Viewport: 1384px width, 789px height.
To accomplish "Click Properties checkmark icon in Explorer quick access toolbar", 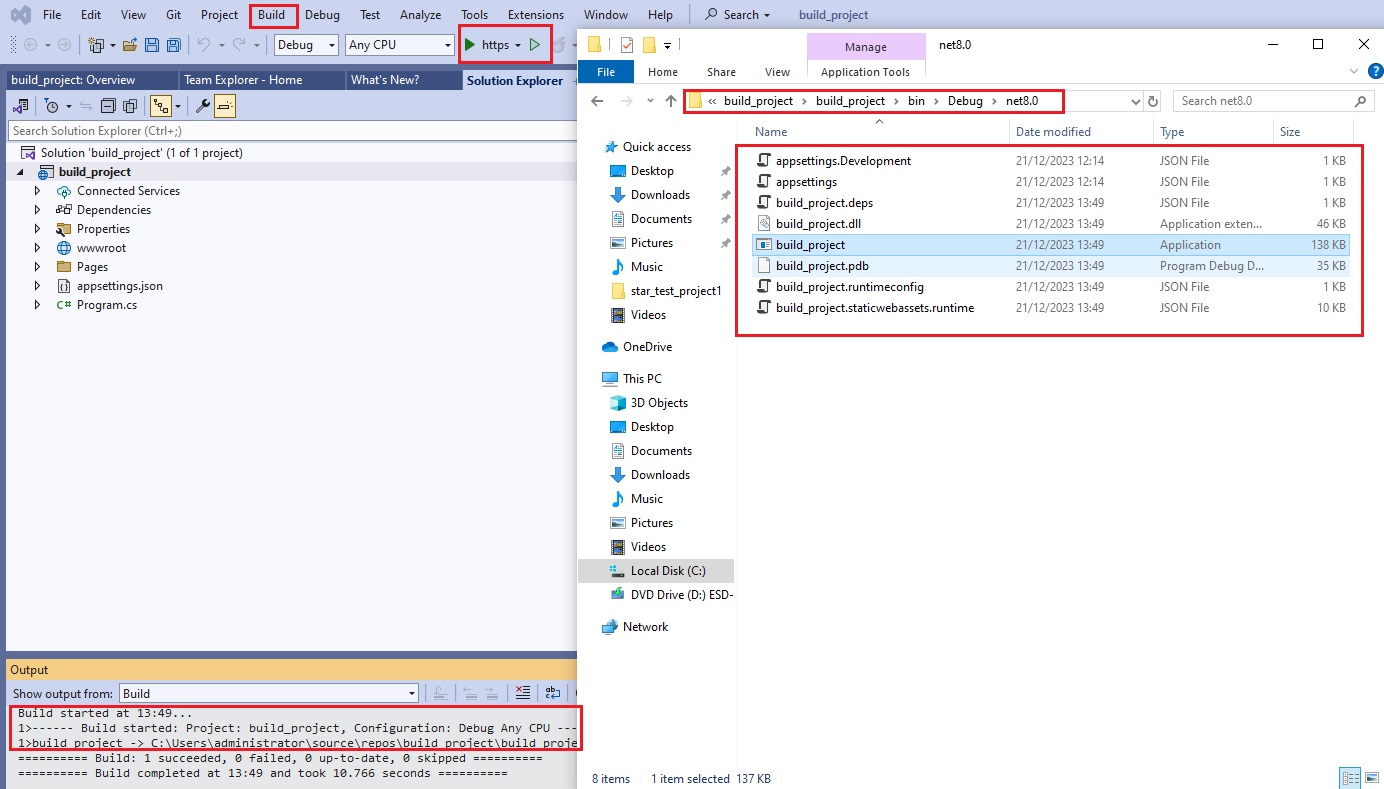I will pyautogui.click(x=627, y=44).
